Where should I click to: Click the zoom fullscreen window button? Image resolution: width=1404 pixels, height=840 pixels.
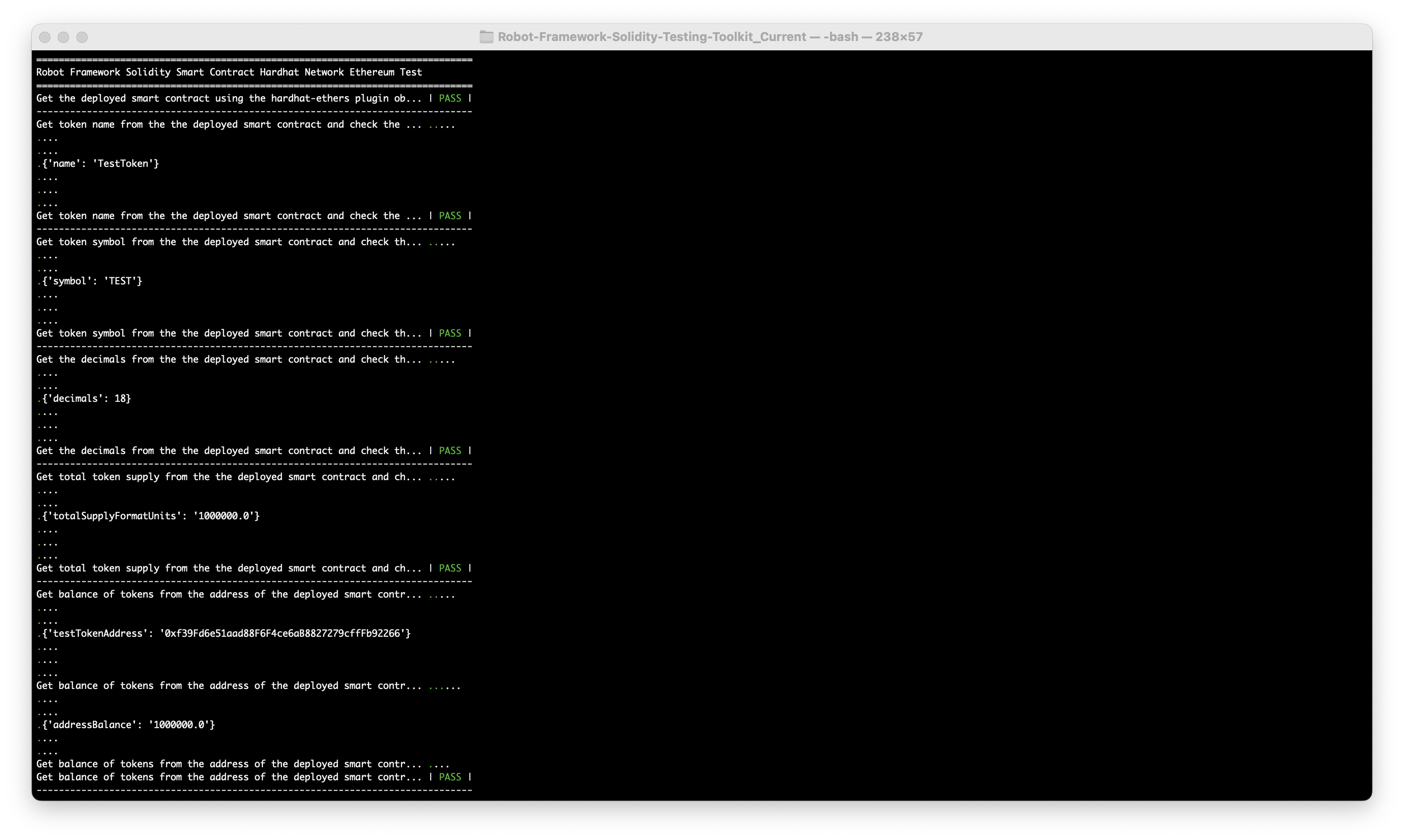82,37
